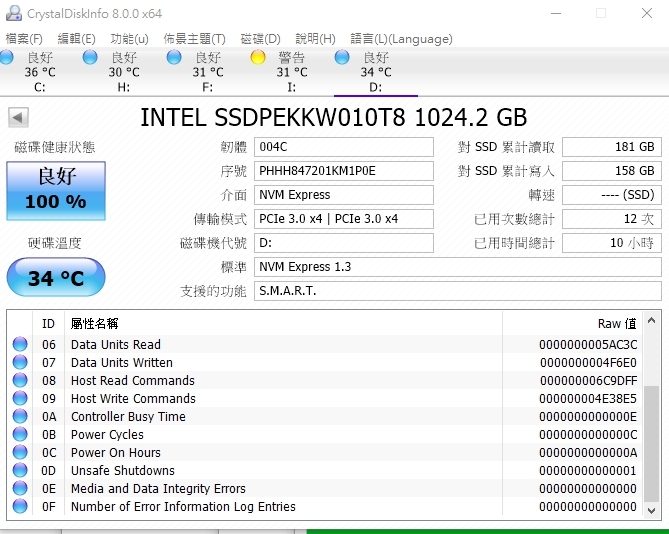
Task: Click total host reads value 181 GB
Action: (x=612, y=147)
